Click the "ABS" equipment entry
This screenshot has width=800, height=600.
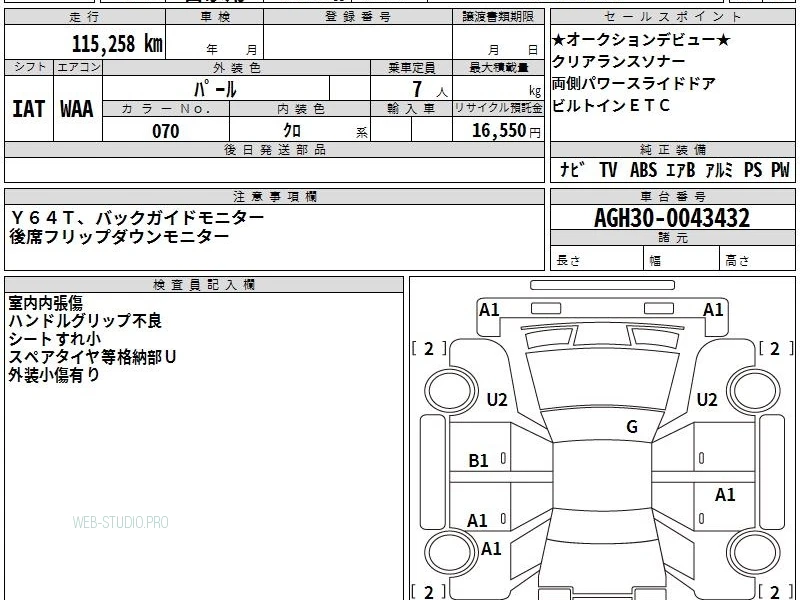pyautogui.click(x=643, y=170)
